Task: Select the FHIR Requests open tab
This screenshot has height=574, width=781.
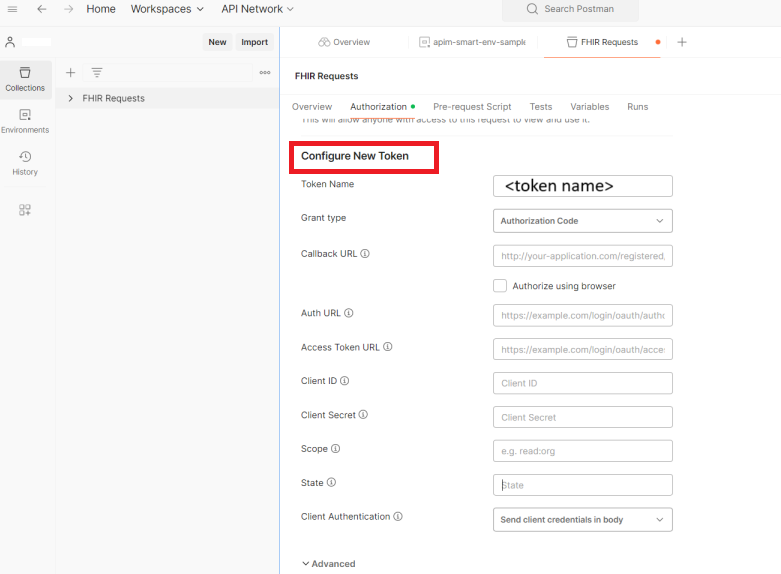Action: point(602,42)
